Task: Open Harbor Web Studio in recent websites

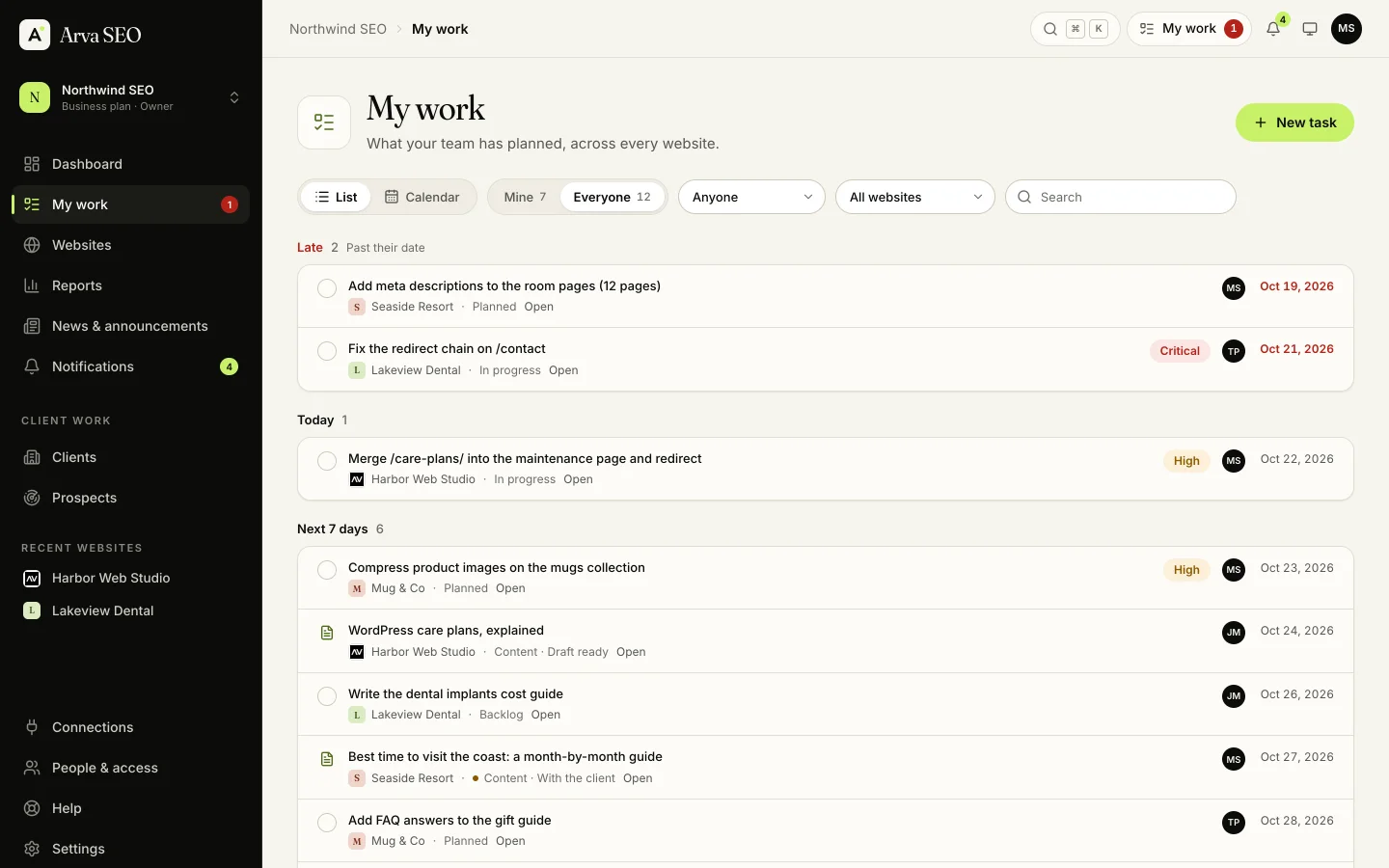Action: (x=130, y=578)
